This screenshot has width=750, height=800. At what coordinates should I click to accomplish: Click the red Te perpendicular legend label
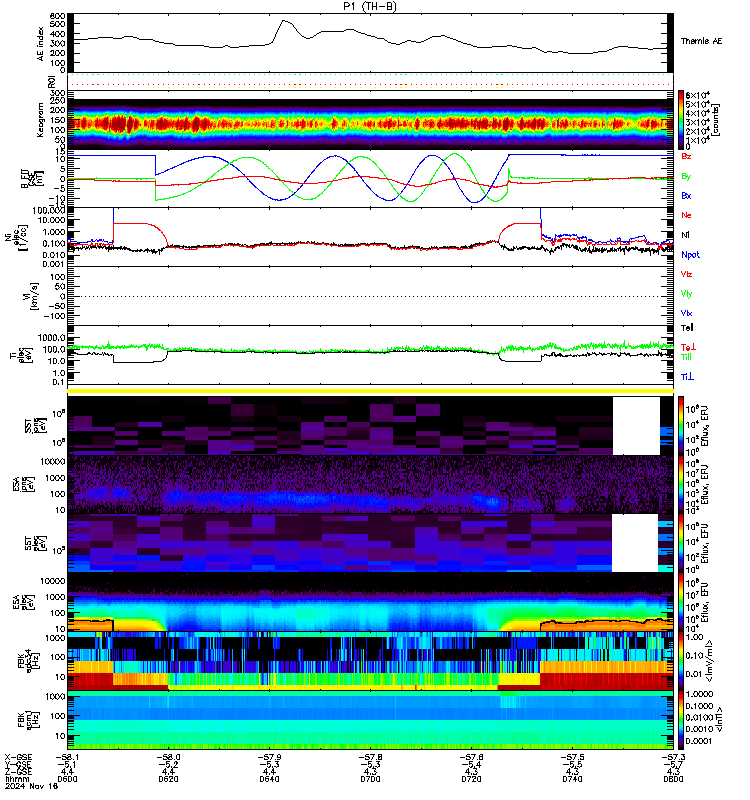click(x=688, y=347)
